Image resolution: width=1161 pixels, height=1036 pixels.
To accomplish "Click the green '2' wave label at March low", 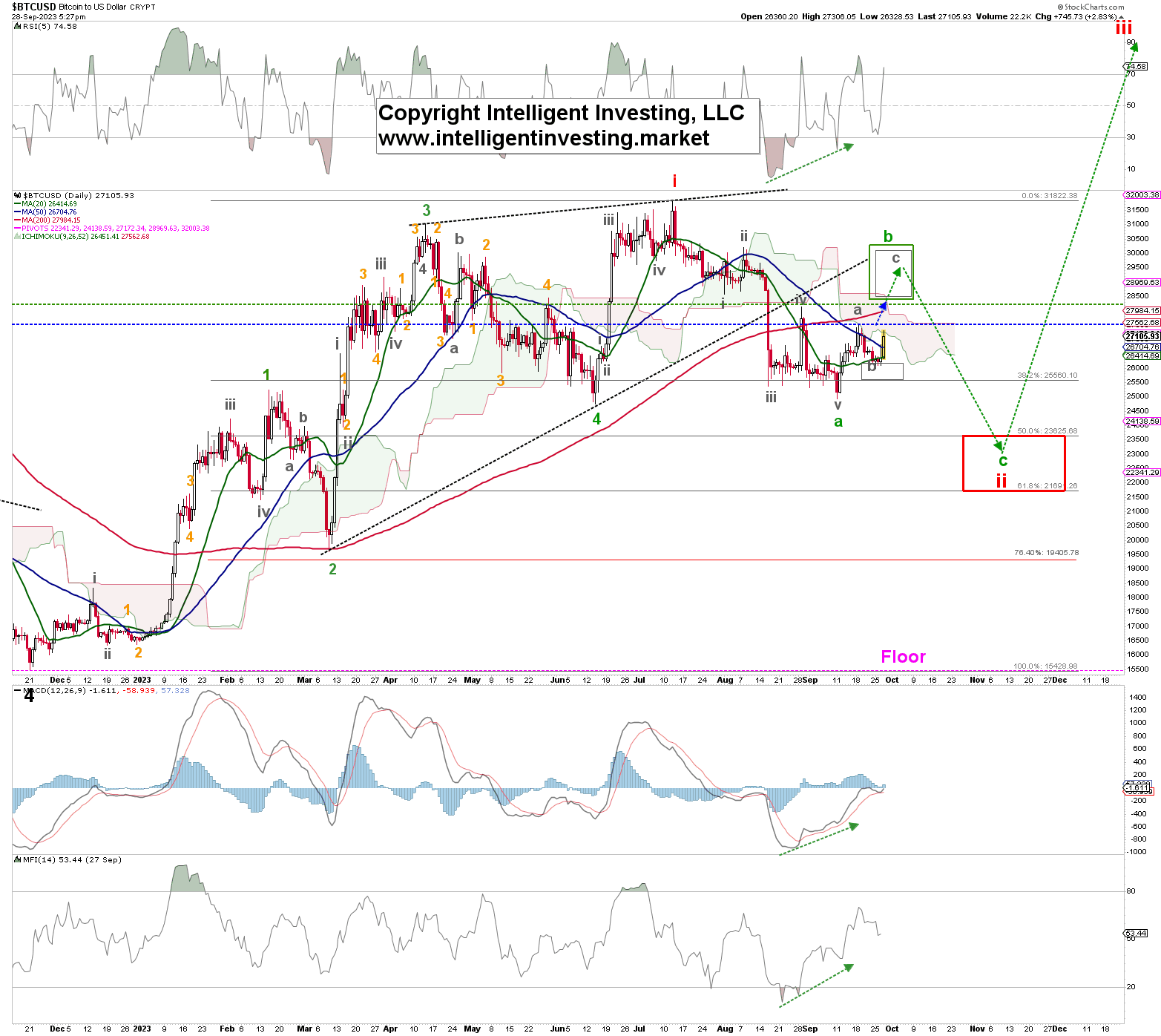I will [x=332, y=569].
